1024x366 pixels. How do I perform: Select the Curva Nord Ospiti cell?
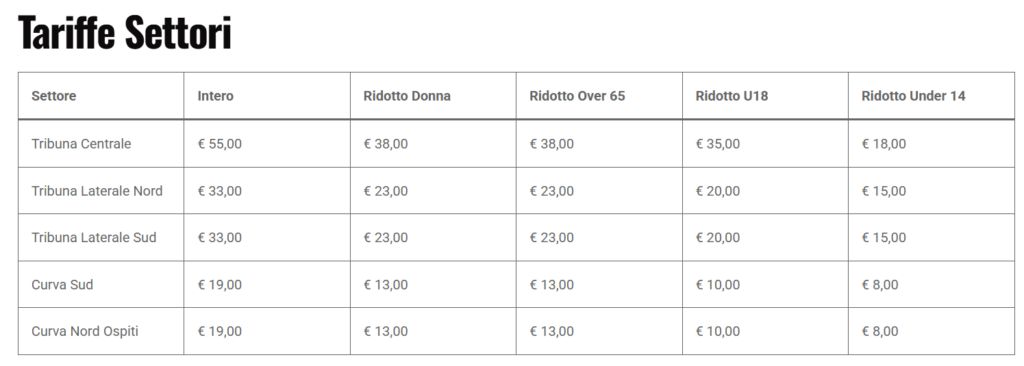85,331
